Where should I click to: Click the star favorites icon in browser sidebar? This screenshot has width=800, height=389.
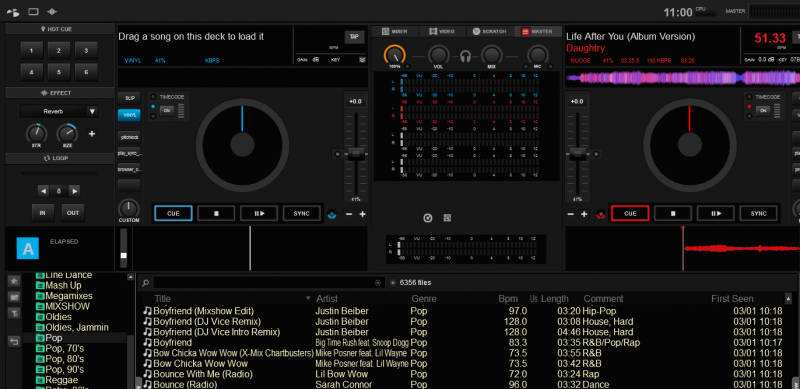coord(14,280)
